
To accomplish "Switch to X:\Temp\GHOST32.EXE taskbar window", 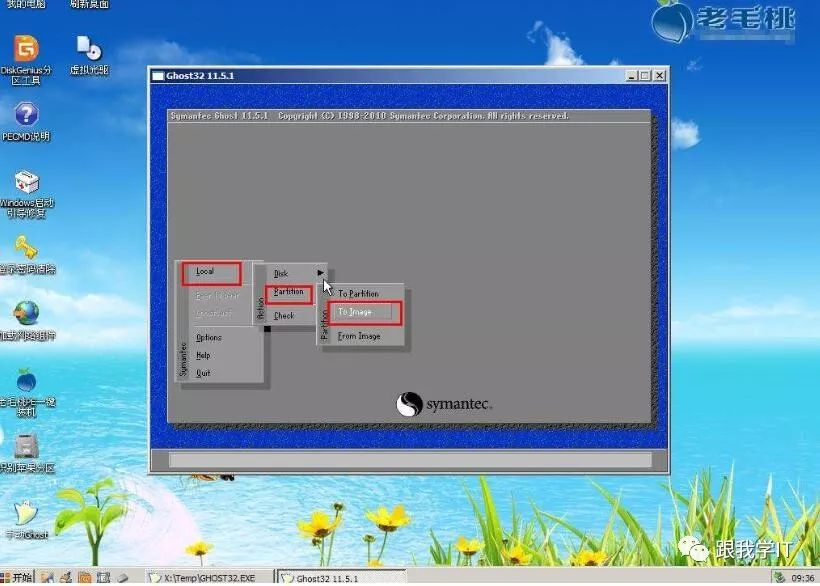I will click(209, 578).
